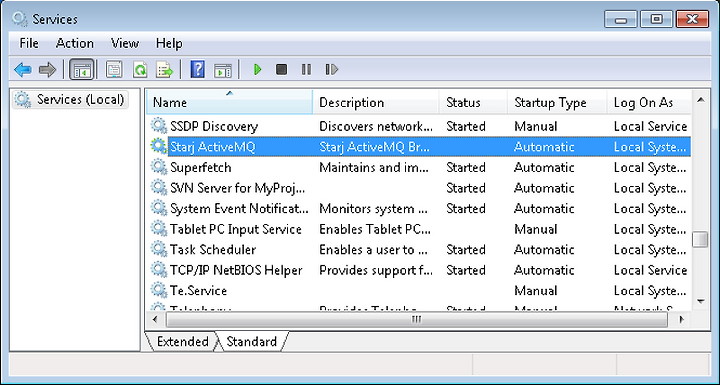Click the gear icon beside Tablet PC Input Service

[159, 229]
